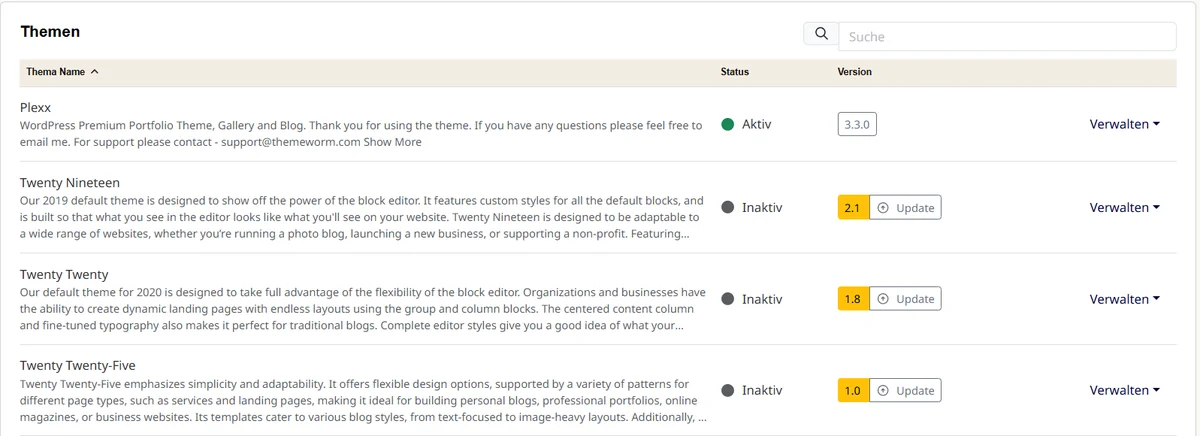The image size is (1200, 436).
Task: Sort by Thema Name column header
Action: [55, 72]
